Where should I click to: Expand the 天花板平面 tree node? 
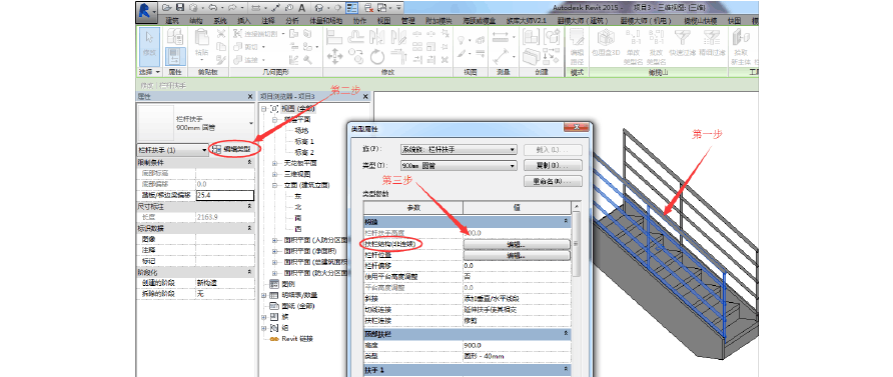point(275,163)
